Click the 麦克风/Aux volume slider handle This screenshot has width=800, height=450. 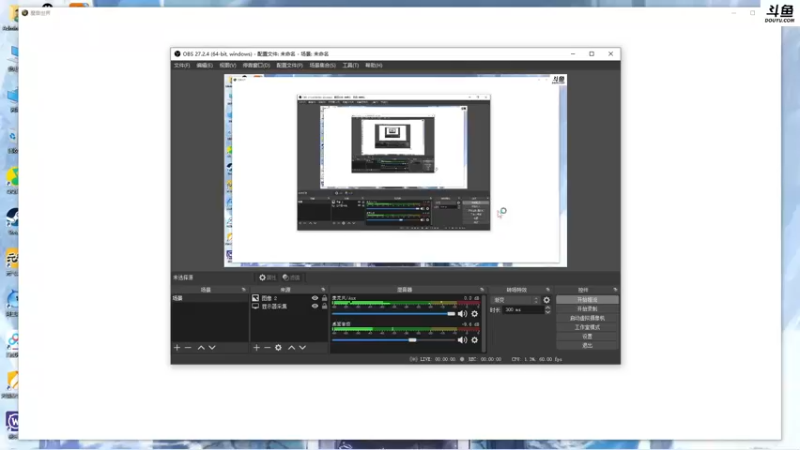451,314
